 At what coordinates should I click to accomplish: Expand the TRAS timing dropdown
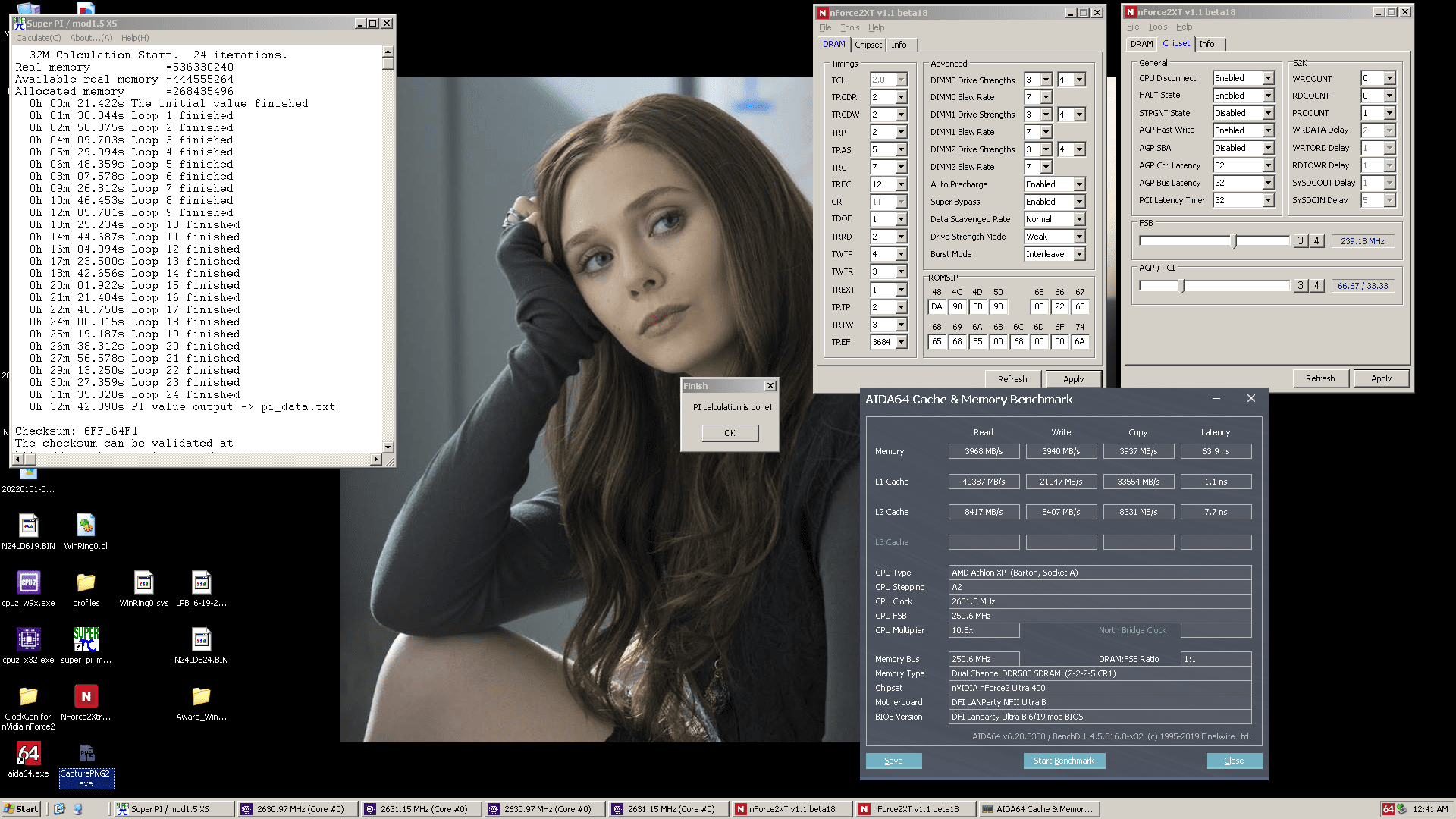click(x=901, y=149)
